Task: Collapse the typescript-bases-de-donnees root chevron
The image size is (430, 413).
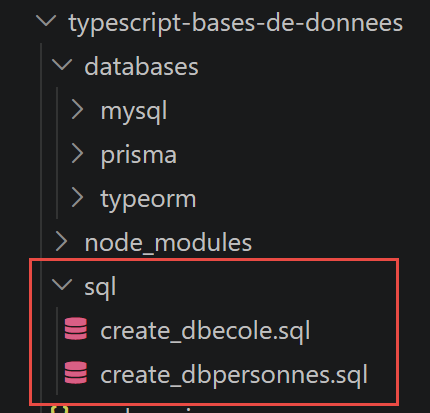Action: point(46,21)
